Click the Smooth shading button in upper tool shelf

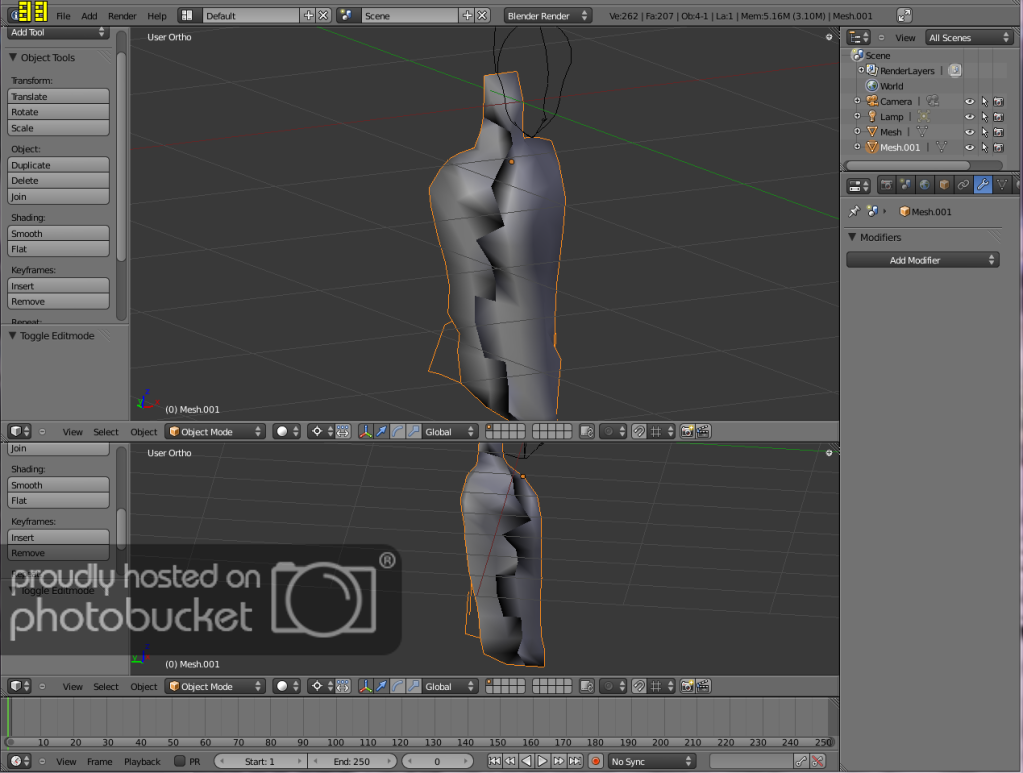(58, 234)
